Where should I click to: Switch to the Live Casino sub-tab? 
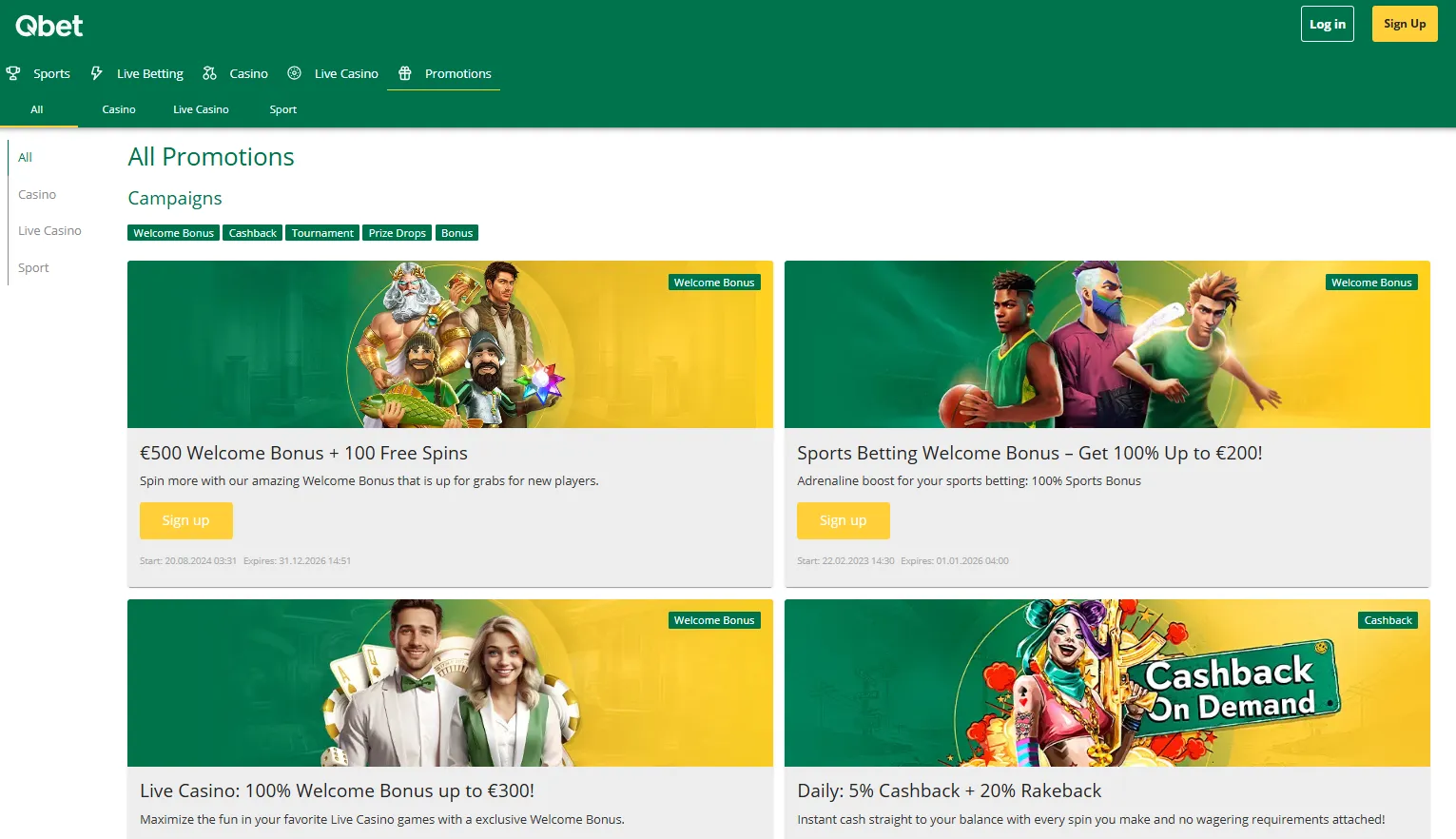(201, 109)
